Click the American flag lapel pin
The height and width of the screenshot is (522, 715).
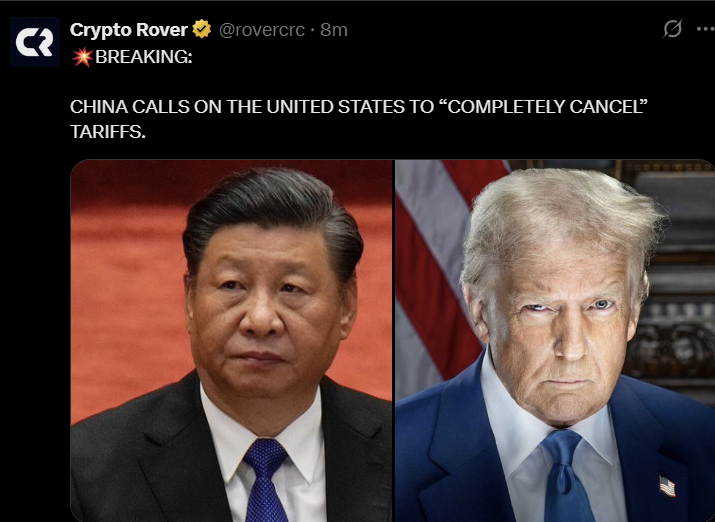pyautogui.click(x=667, y=486)
